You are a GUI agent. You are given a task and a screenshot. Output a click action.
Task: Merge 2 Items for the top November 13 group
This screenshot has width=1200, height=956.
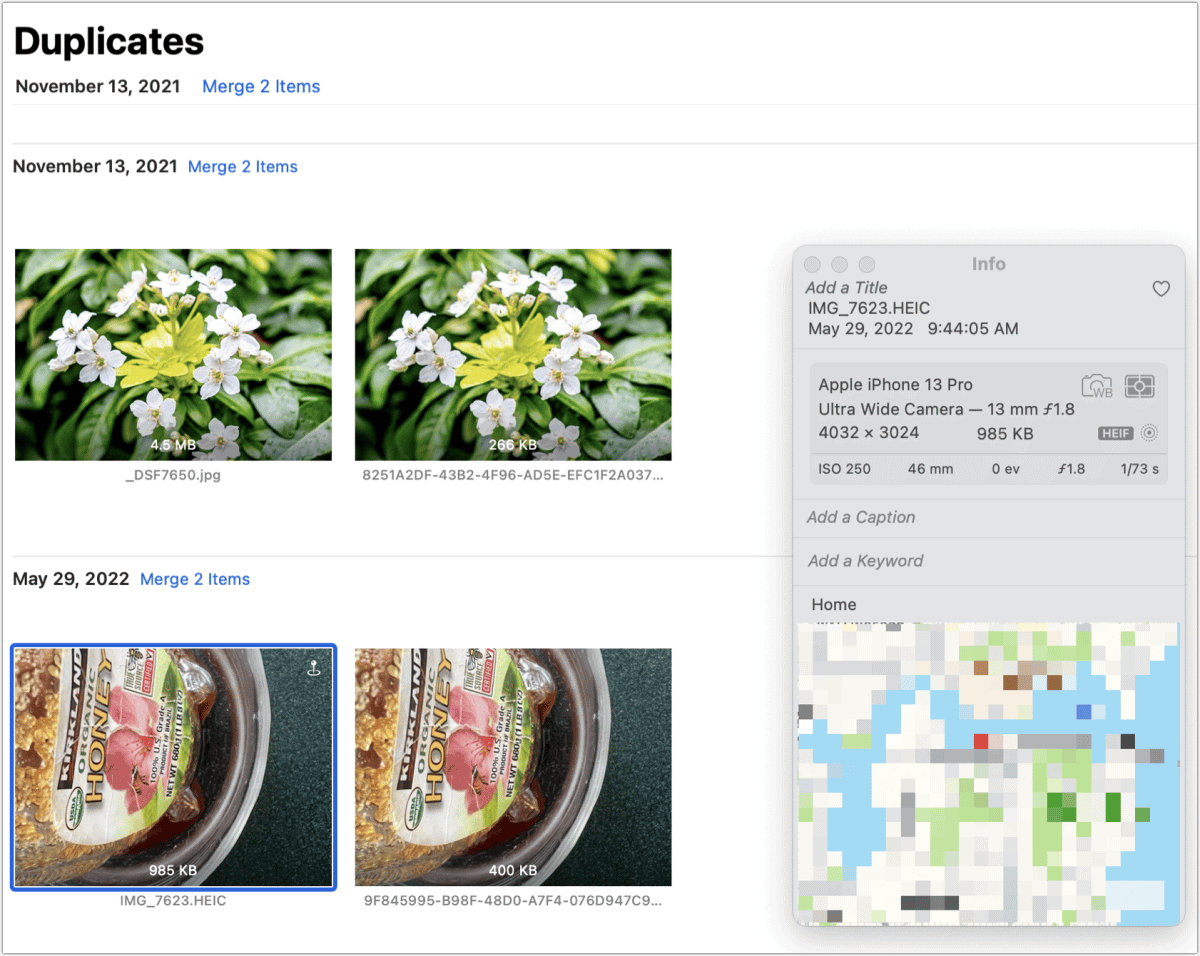tap(261, 86)
